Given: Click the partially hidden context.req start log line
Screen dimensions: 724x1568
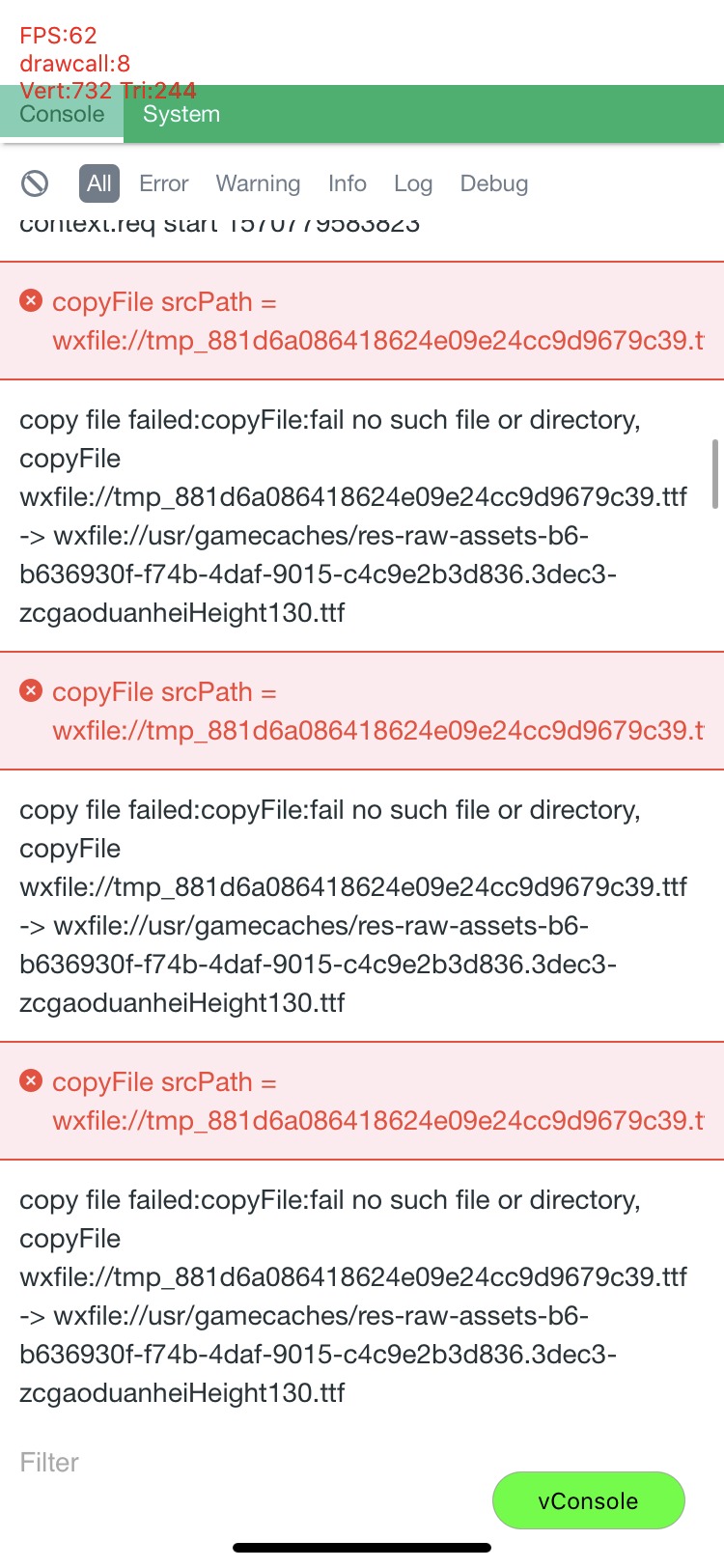Looking at the screenshot, I should (220, 227).
